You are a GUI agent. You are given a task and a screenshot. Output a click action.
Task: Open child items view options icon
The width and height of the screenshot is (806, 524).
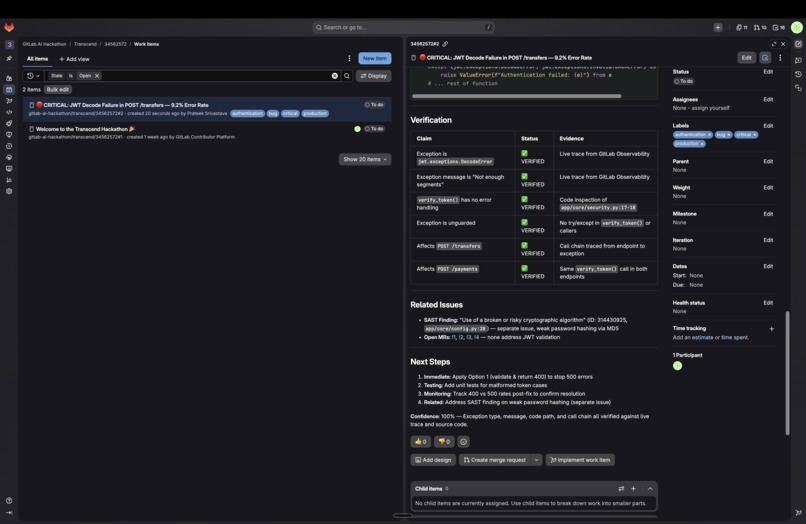coord(621,489)
